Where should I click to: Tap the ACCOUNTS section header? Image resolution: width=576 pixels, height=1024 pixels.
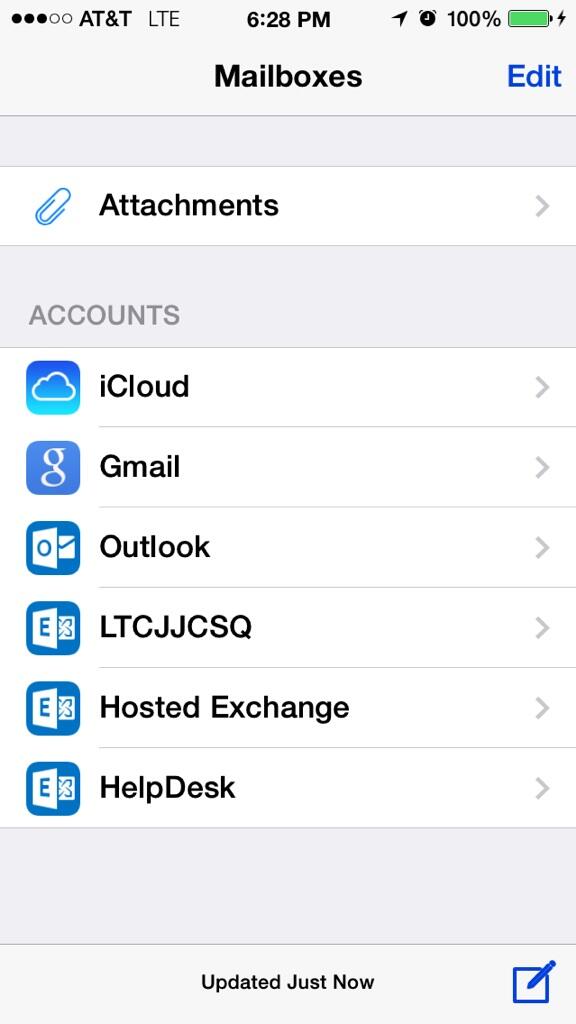point(104,315)
